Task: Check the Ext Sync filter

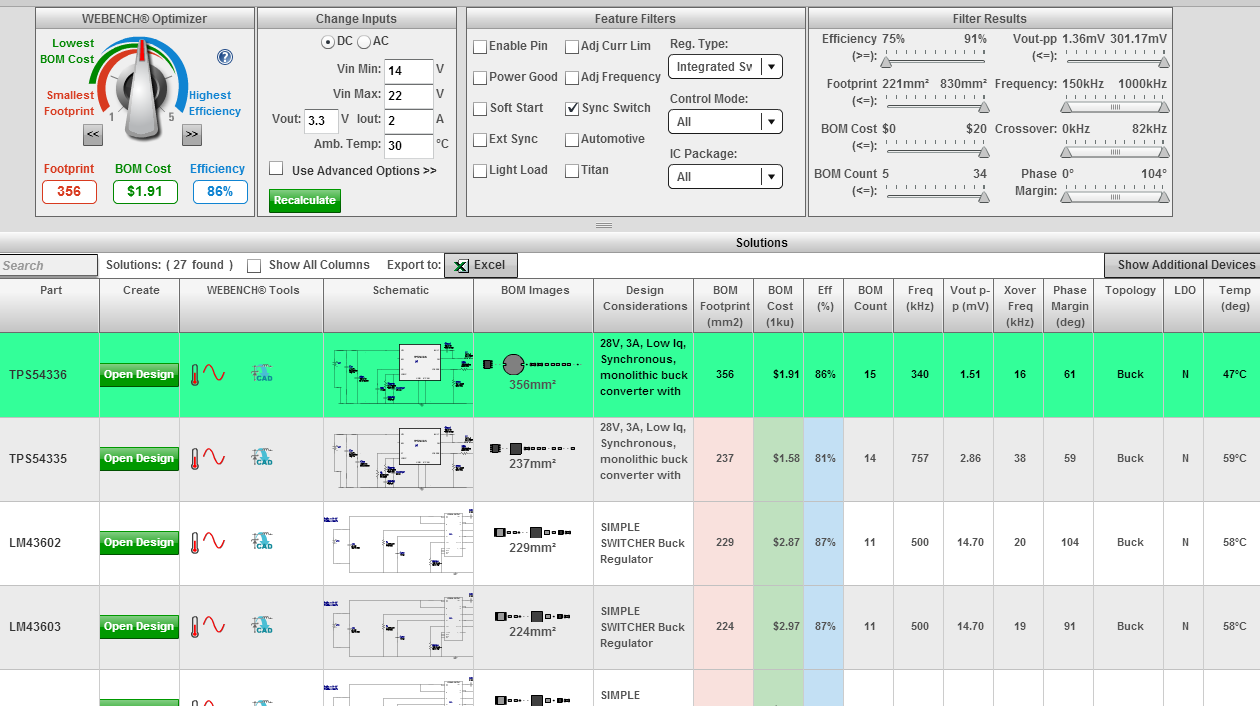Action: pyautogui.click(x=480, y=140)
